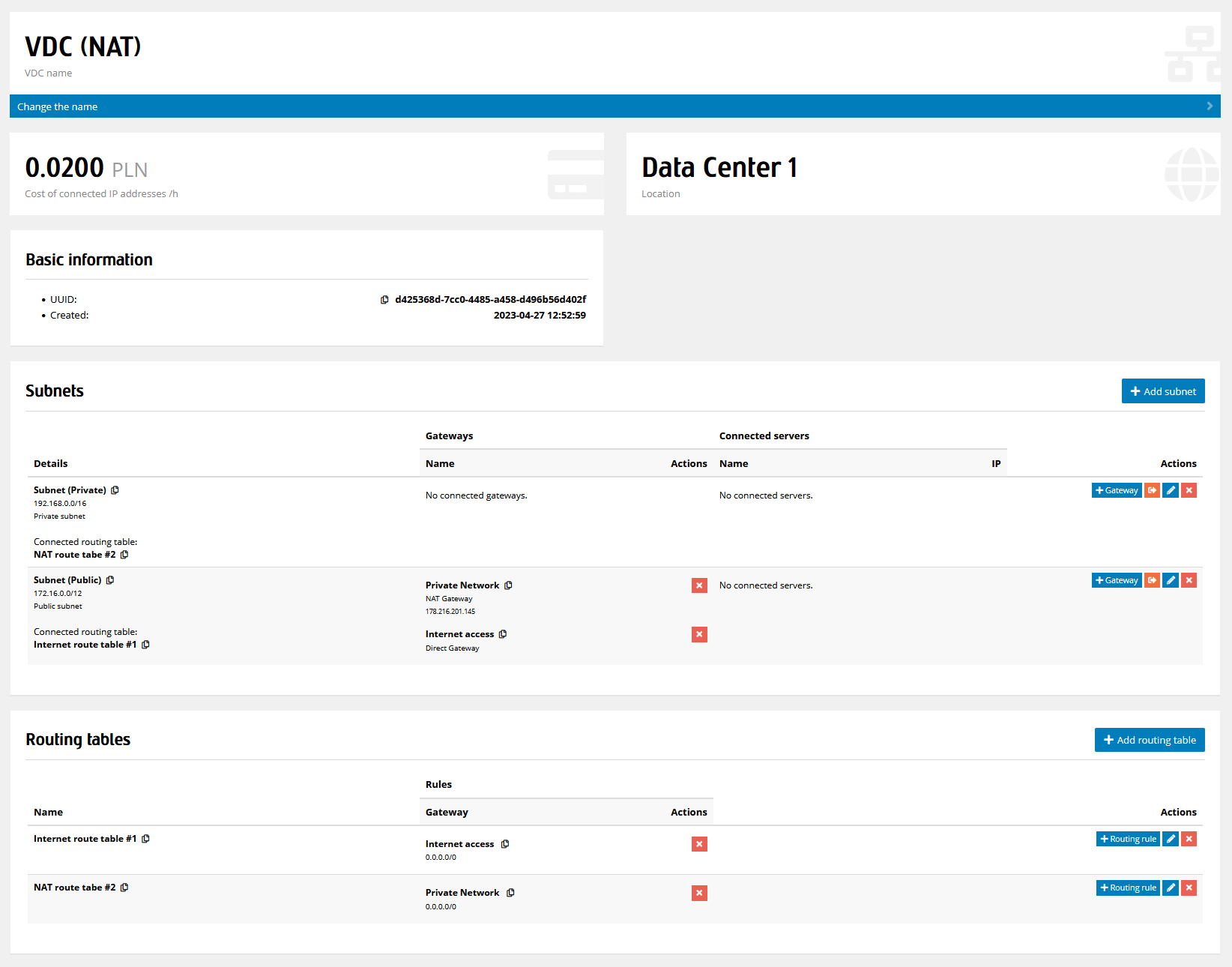Copy Internet access gateway name in Subnets

503,634
